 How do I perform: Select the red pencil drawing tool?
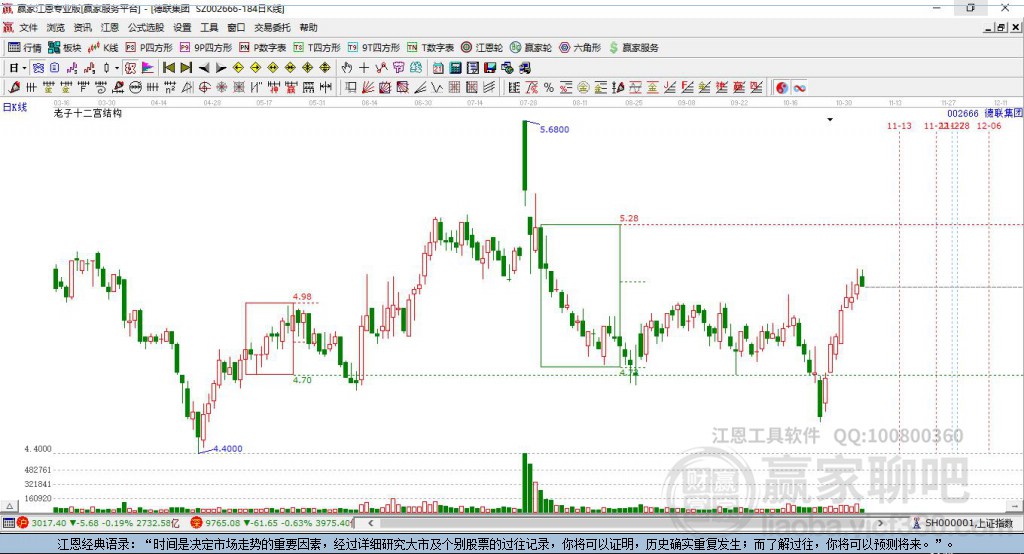tap(14, 87)
